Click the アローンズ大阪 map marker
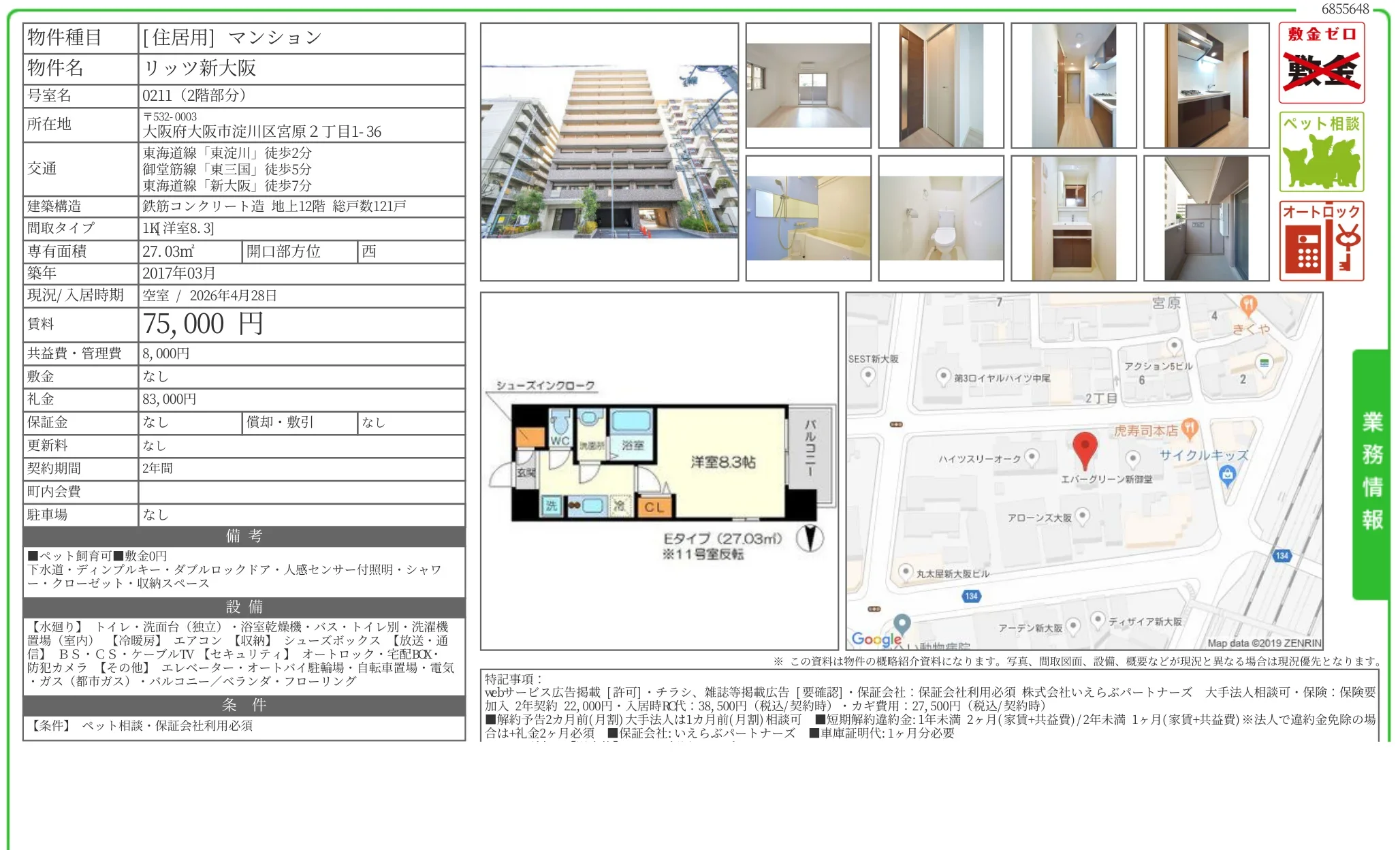 [x=1082, y=516]
